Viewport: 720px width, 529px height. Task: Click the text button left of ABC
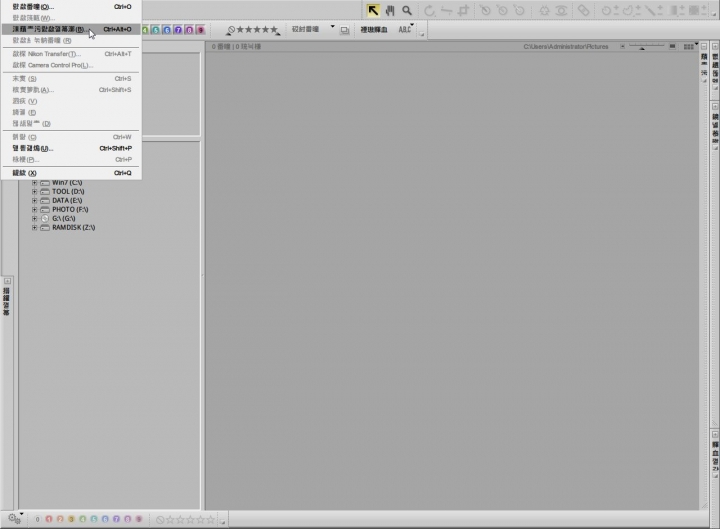(x=374, y=29)
